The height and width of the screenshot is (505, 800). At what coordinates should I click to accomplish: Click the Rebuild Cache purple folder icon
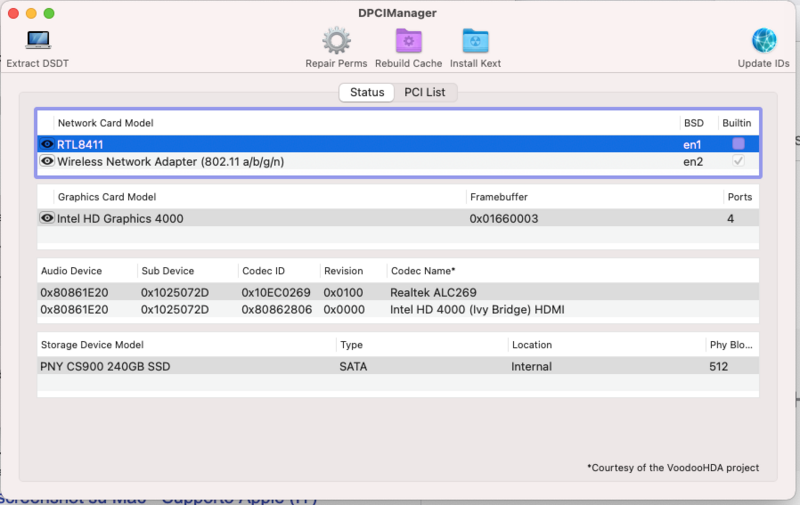[x=409, y=41]
